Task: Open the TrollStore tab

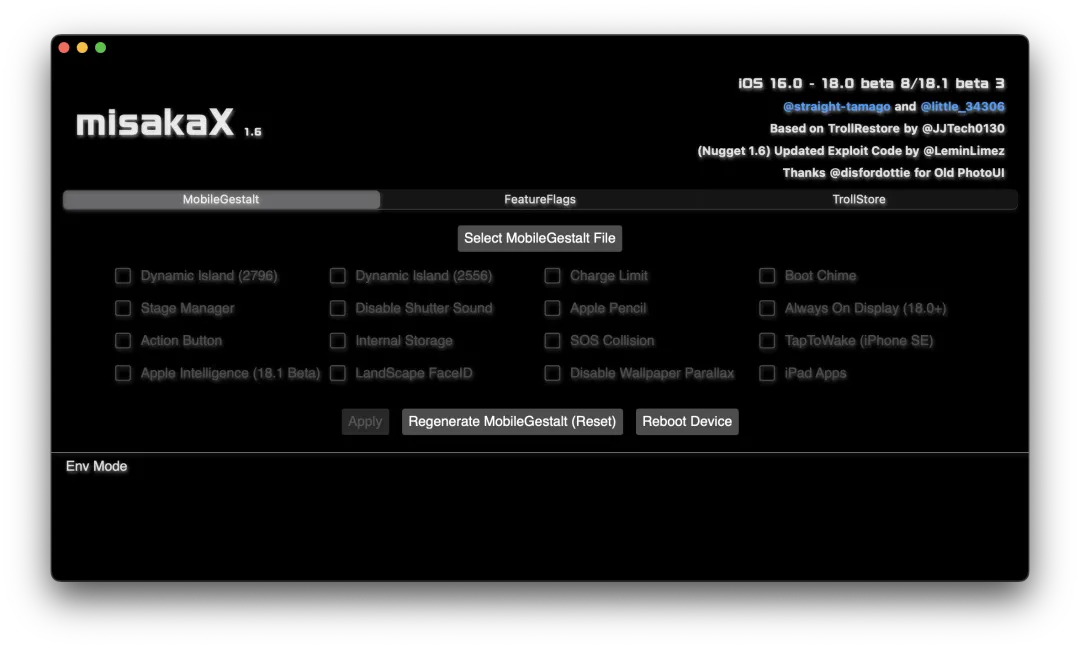Action: [x=858, y=200]
